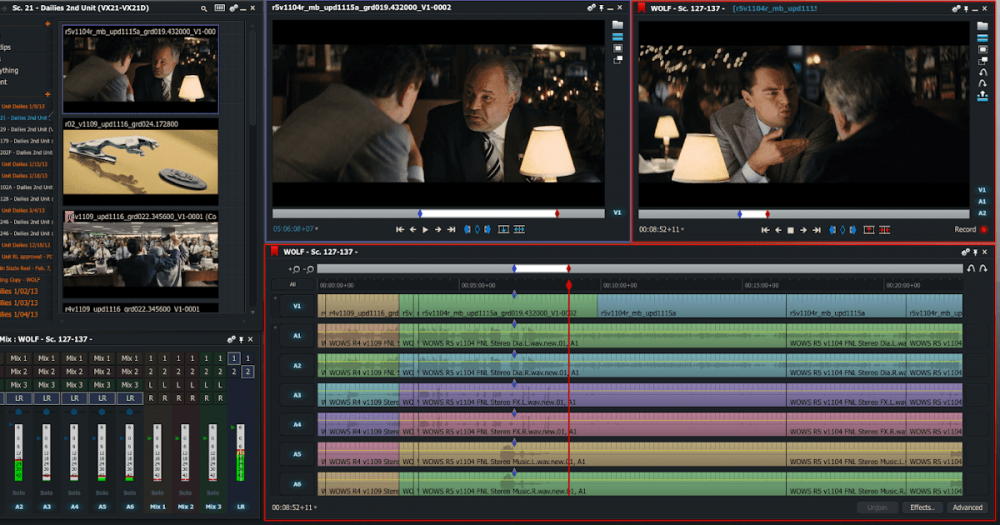The height and width of the screenshot is (525, 1000).
Task: Solo the A2 mixer channel
Action: click(x=18, y=493)
